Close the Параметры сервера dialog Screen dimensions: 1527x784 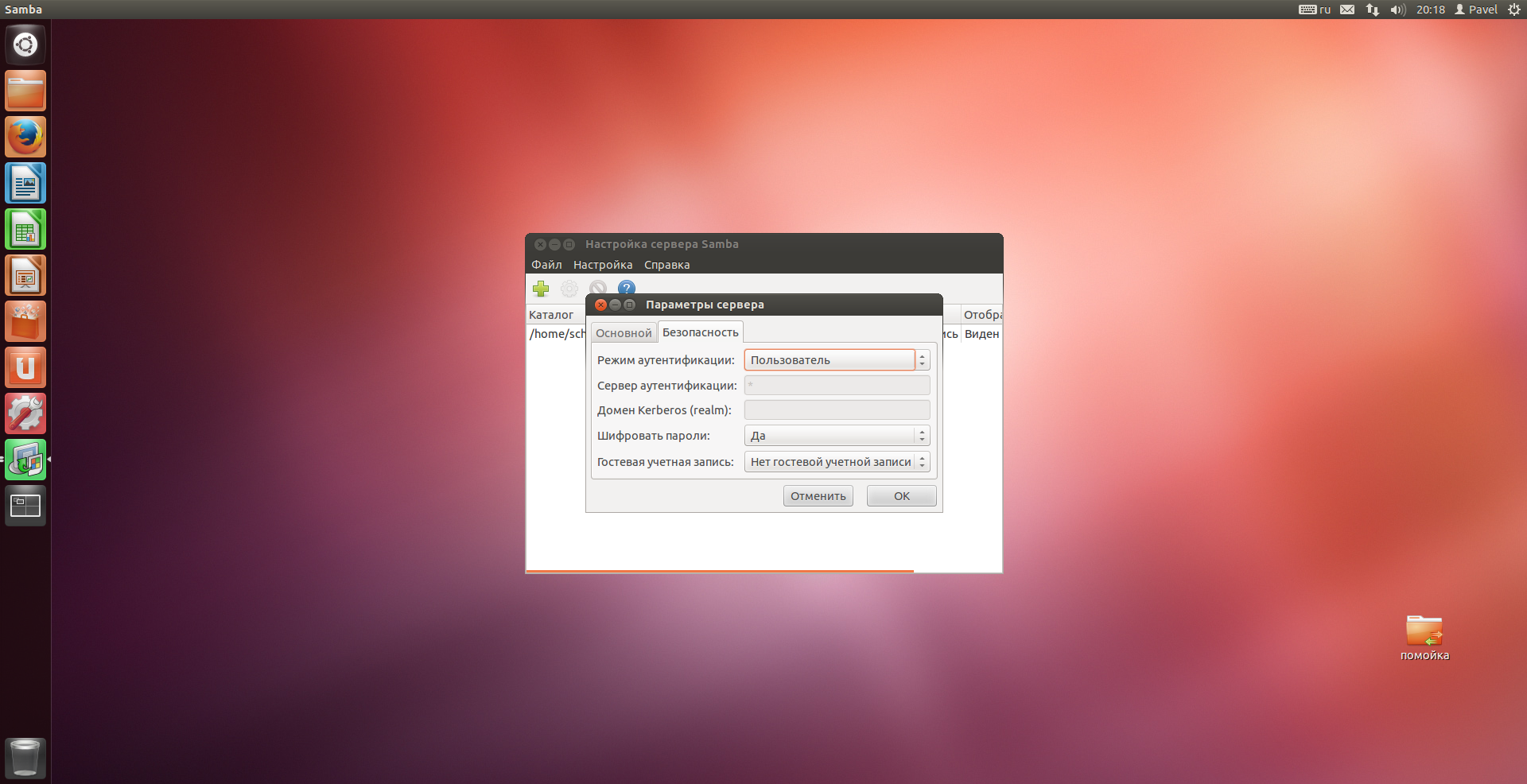click(x=600, y=305)
